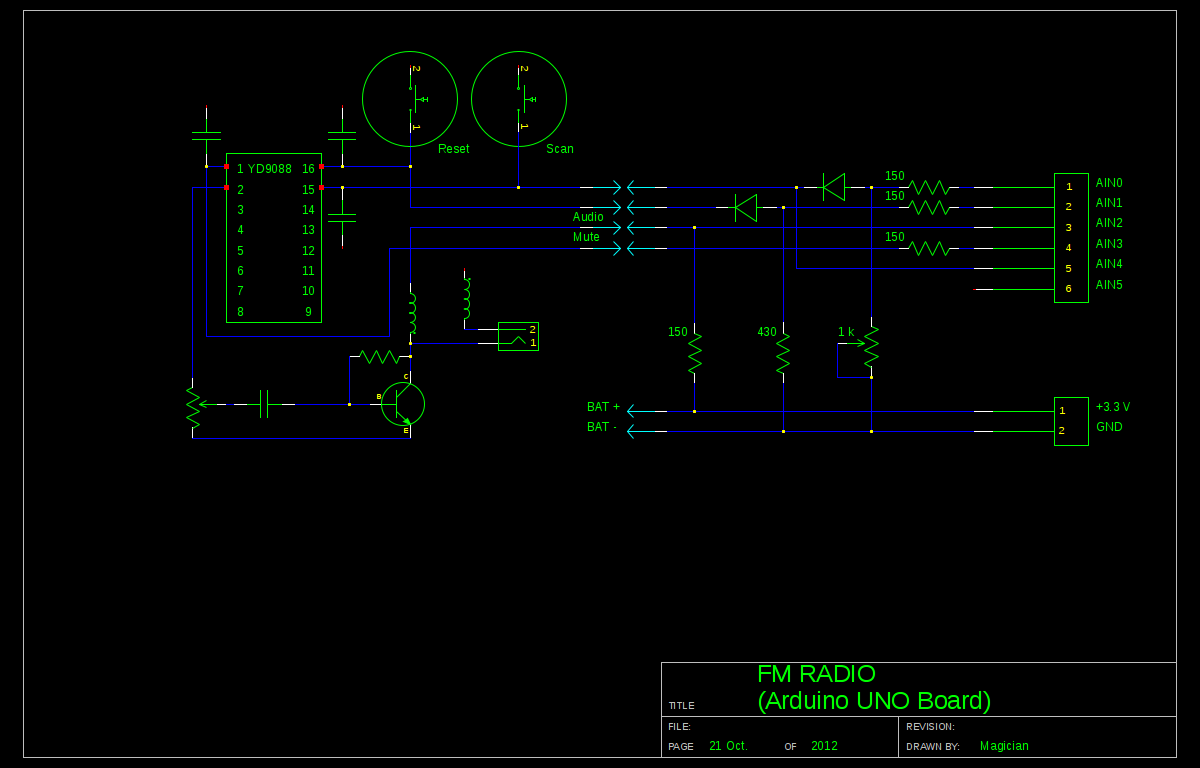This screenshot has width=1200, height=768.
Task: Click the Mute label
Action: pyautogui.click(x=586, y=238)
